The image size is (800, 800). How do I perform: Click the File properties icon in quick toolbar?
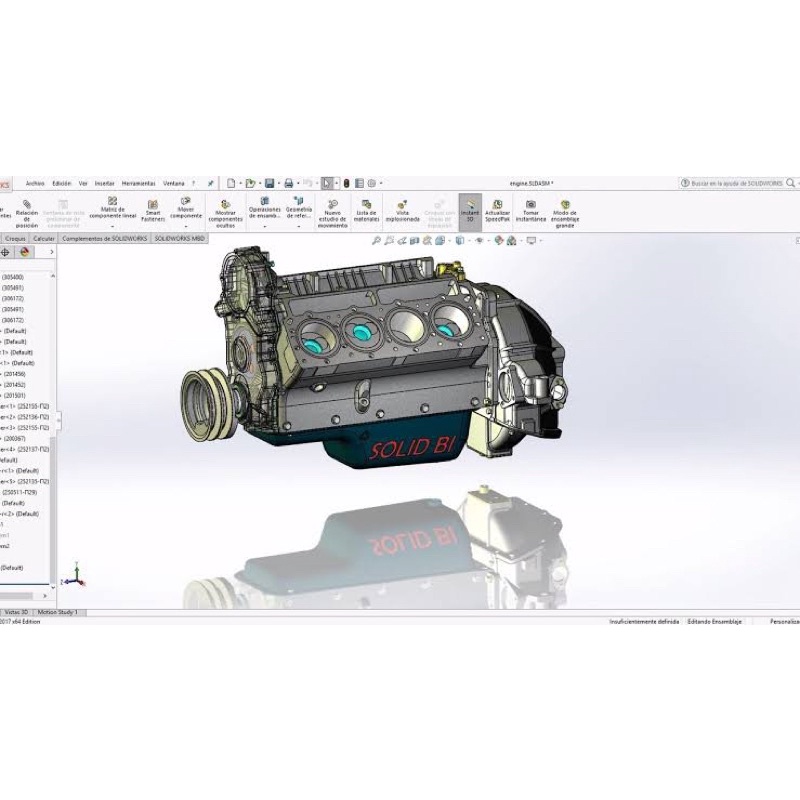pos(359,183)
